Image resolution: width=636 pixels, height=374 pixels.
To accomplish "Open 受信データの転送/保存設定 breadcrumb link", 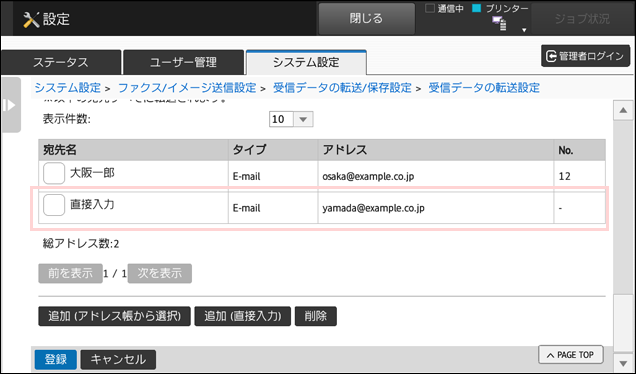I will [x=342, y=88].
